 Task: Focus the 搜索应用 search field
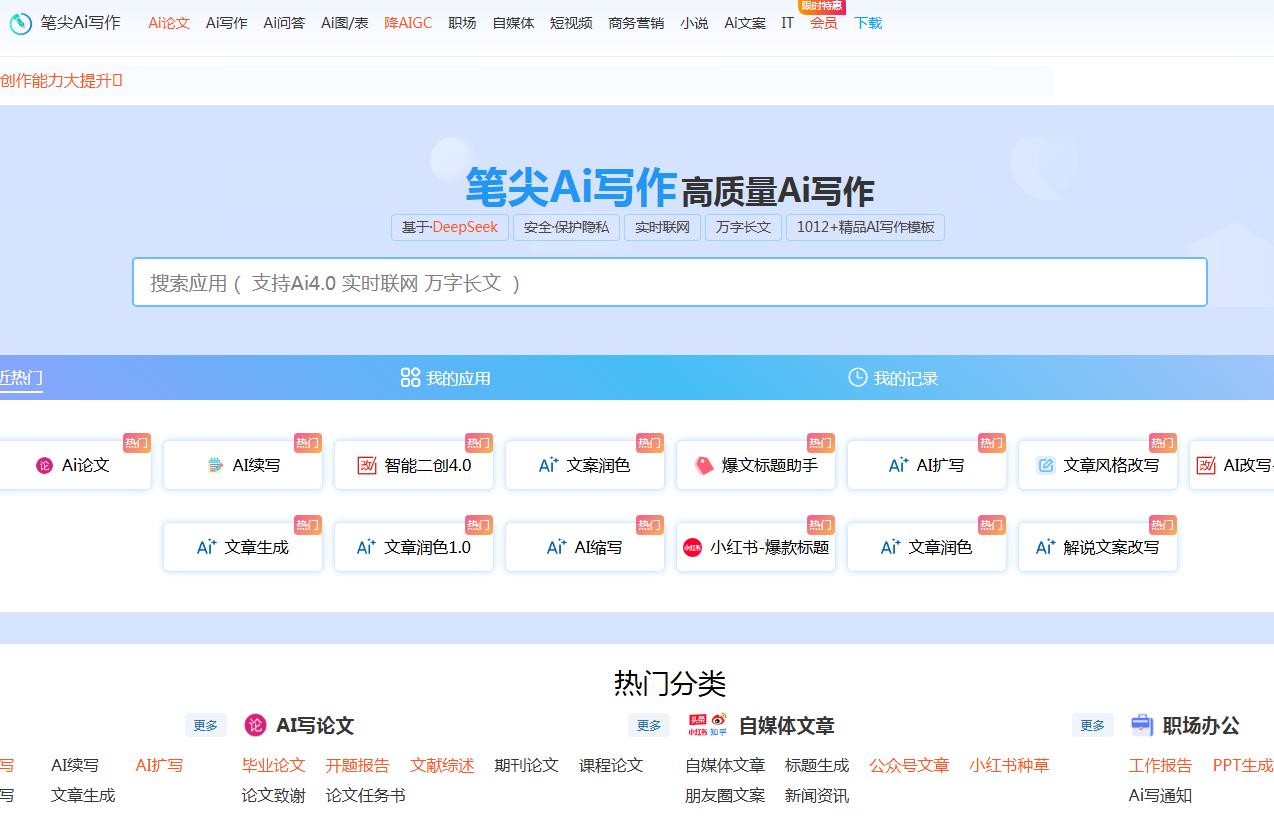point(670,282)
